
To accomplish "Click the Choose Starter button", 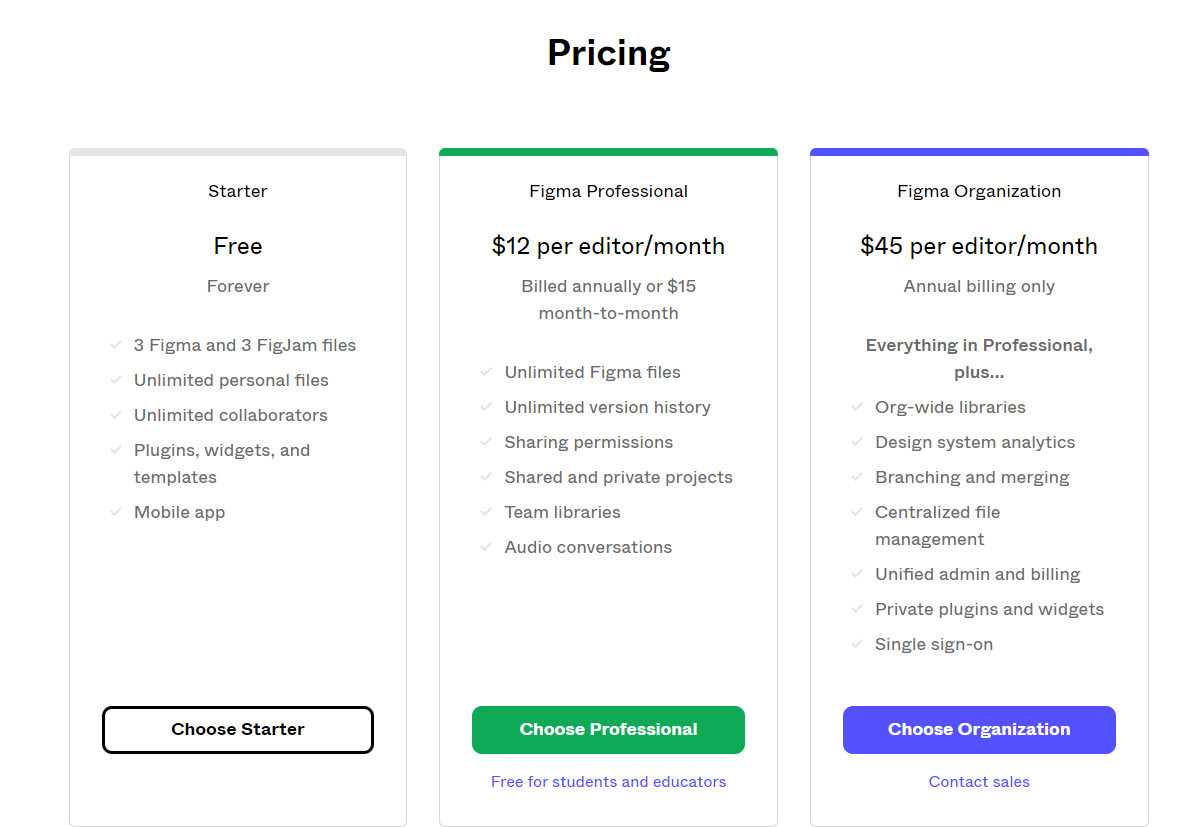I will 238,729.
